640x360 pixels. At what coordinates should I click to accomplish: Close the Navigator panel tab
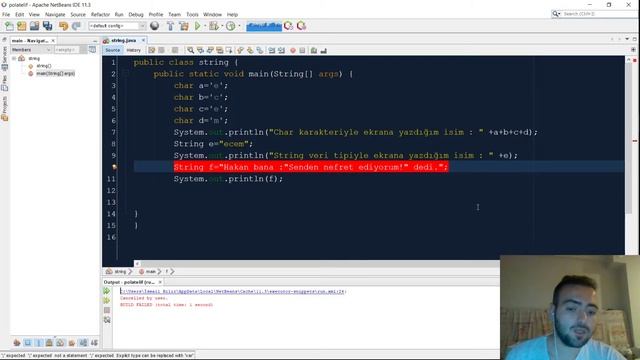coord(53,41)
